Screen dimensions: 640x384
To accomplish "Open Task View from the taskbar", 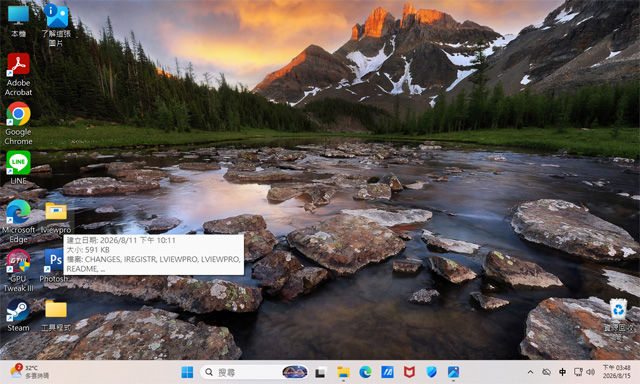I will 320,372.
